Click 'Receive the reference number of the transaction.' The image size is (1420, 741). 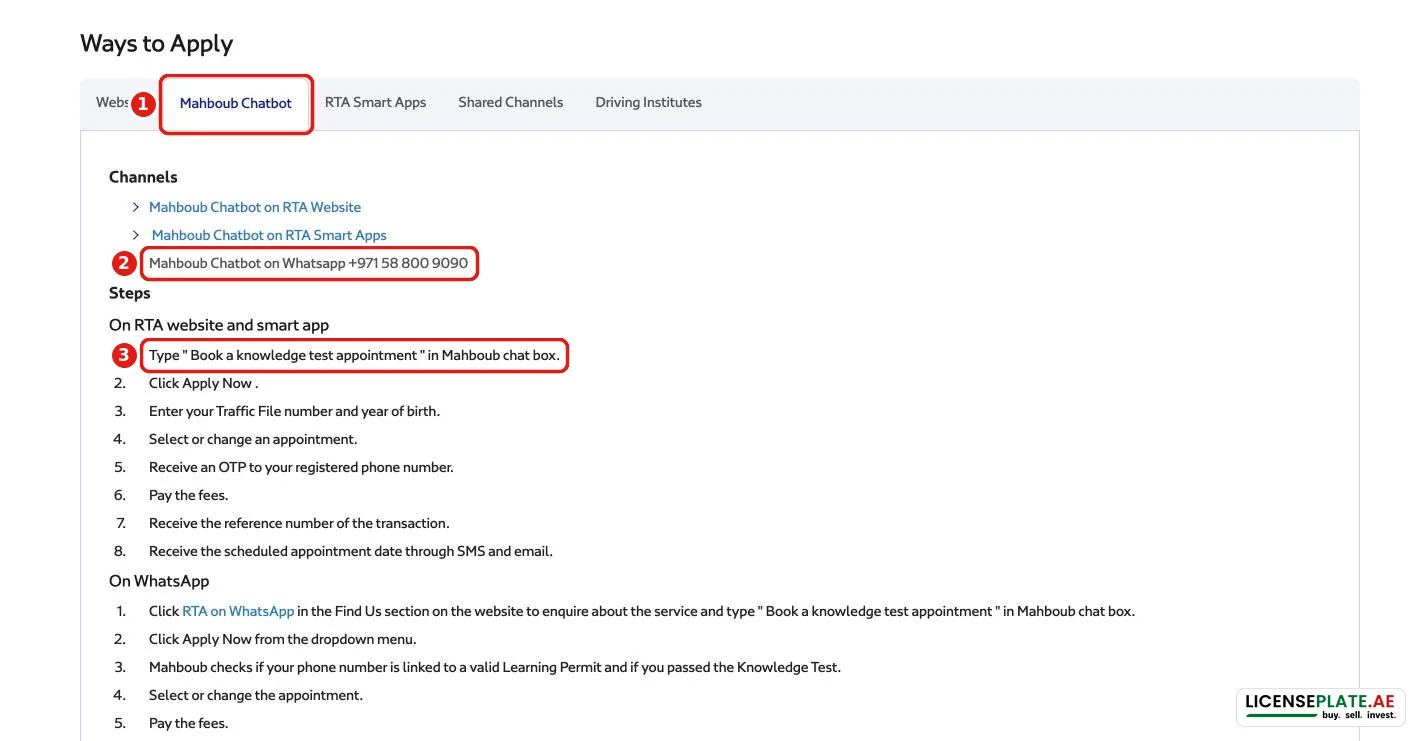click(x=299, y=523)
